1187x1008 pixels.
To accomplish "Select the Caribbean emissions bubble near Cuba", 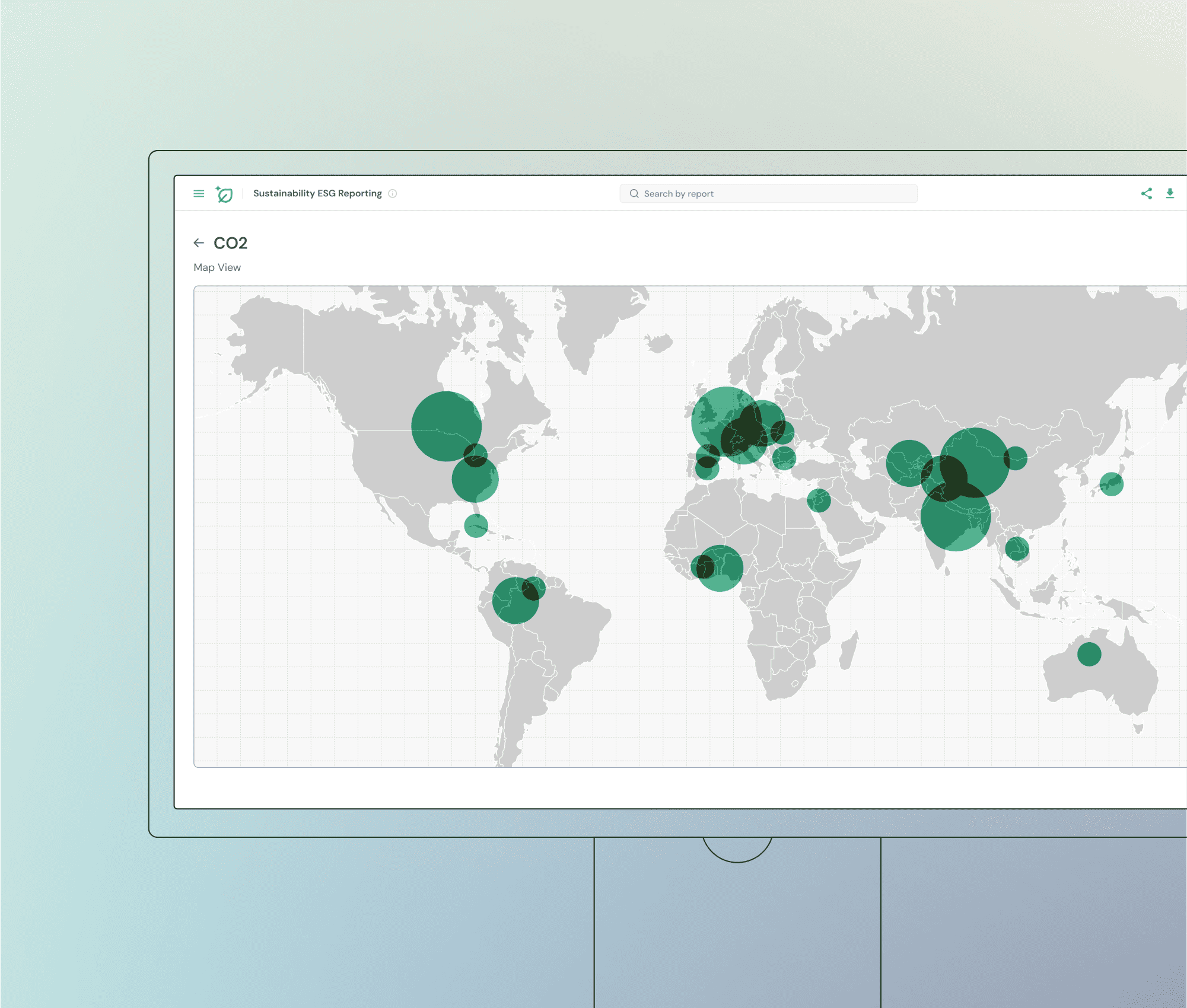I will (x=476, y=526).
